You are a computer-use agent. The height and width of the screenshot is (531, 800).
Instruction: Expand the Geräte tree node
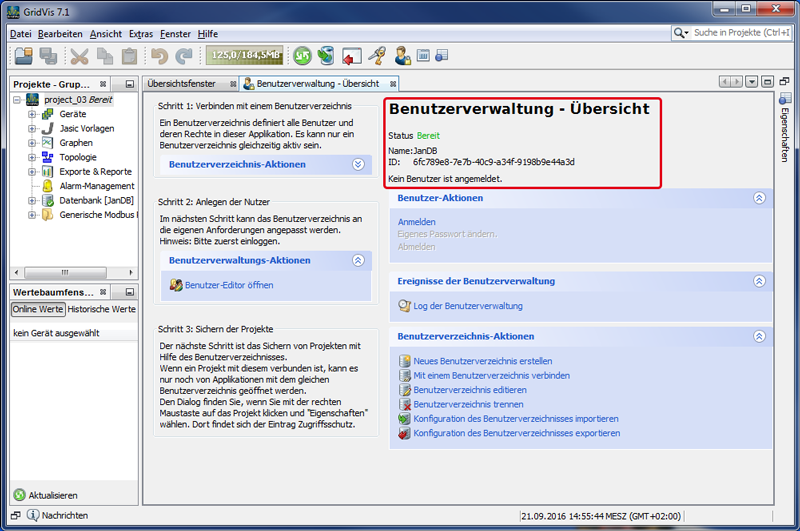click(x=32, y=114)
